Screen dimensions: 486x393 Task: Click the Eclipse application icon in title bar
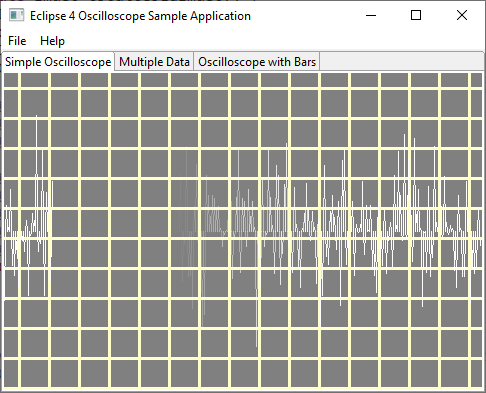[x=16, y=15]
